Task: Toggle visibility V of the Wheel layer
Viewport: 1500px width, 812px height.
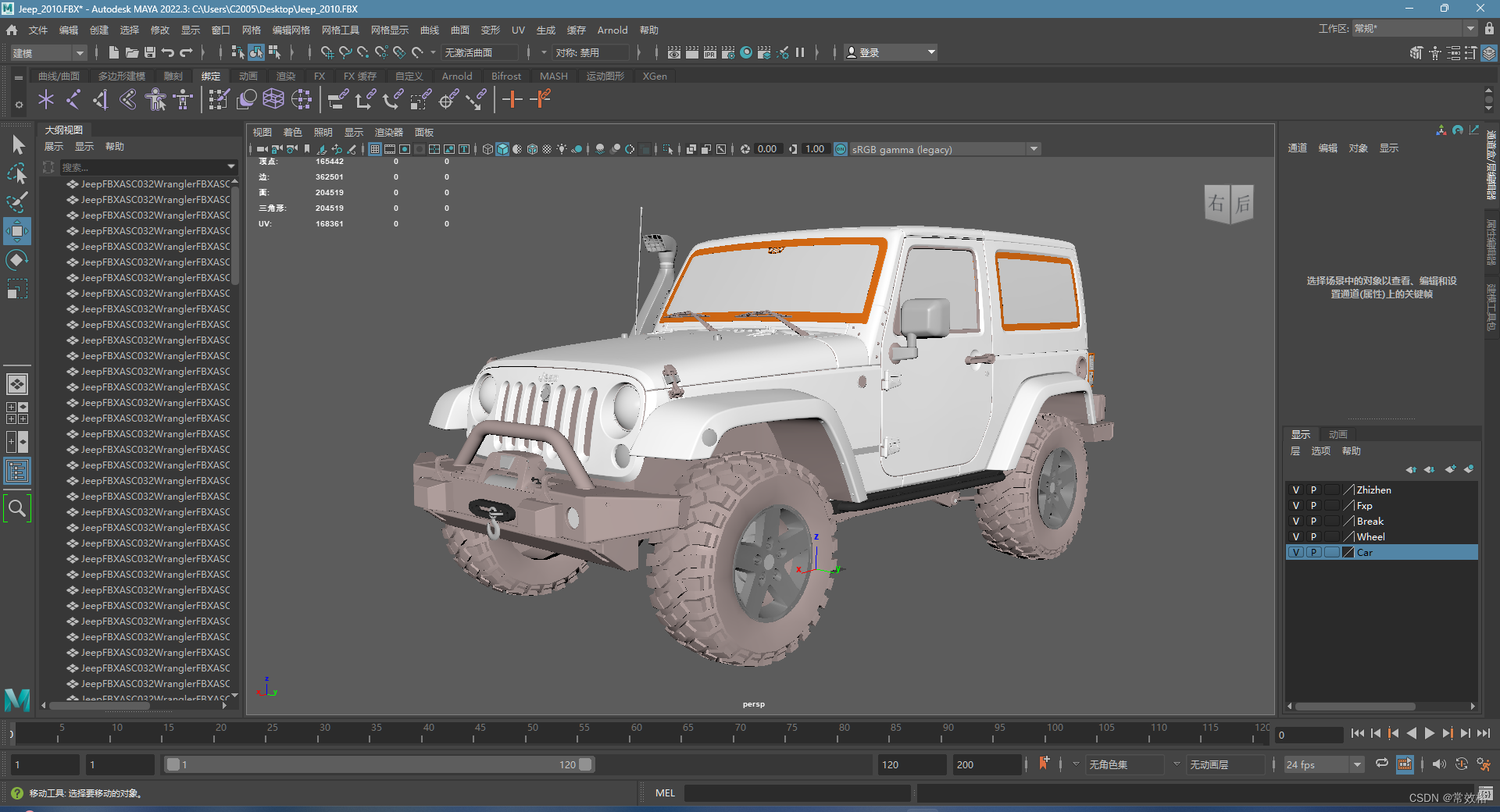Action: (x=1295, y=537)
